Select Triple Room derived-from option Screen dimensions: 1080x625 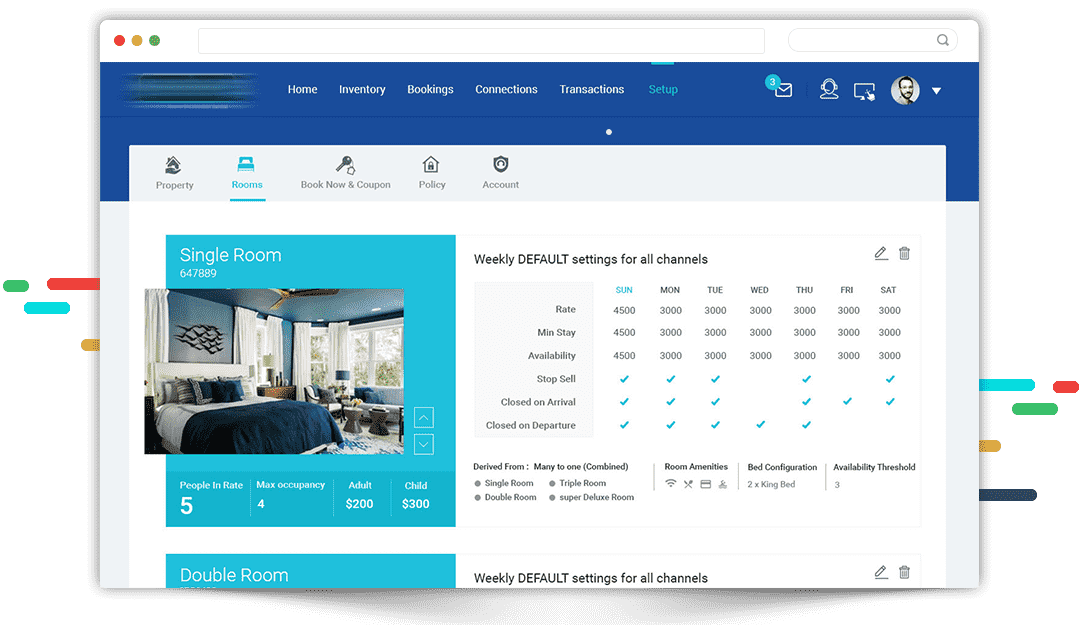577,484
